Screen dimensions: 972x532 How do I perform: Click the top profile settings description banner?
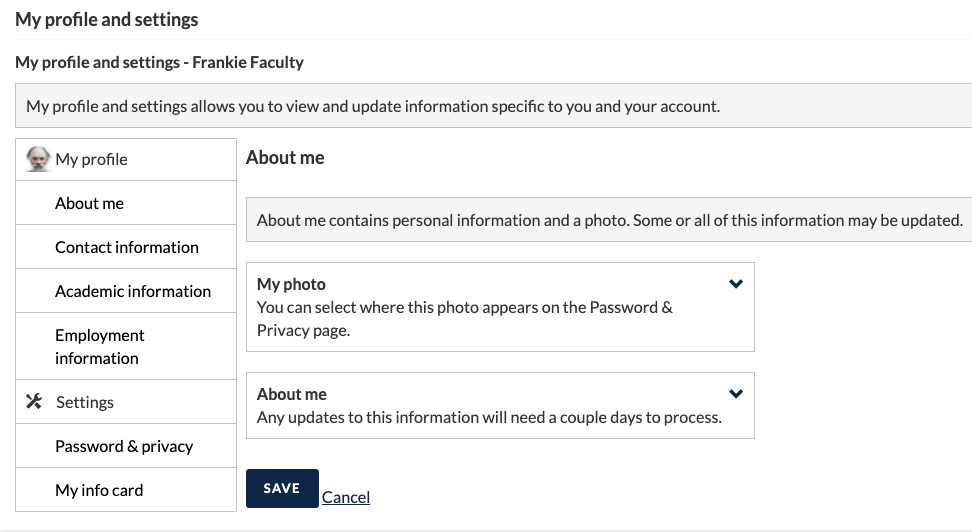click(x=373, y=106)
